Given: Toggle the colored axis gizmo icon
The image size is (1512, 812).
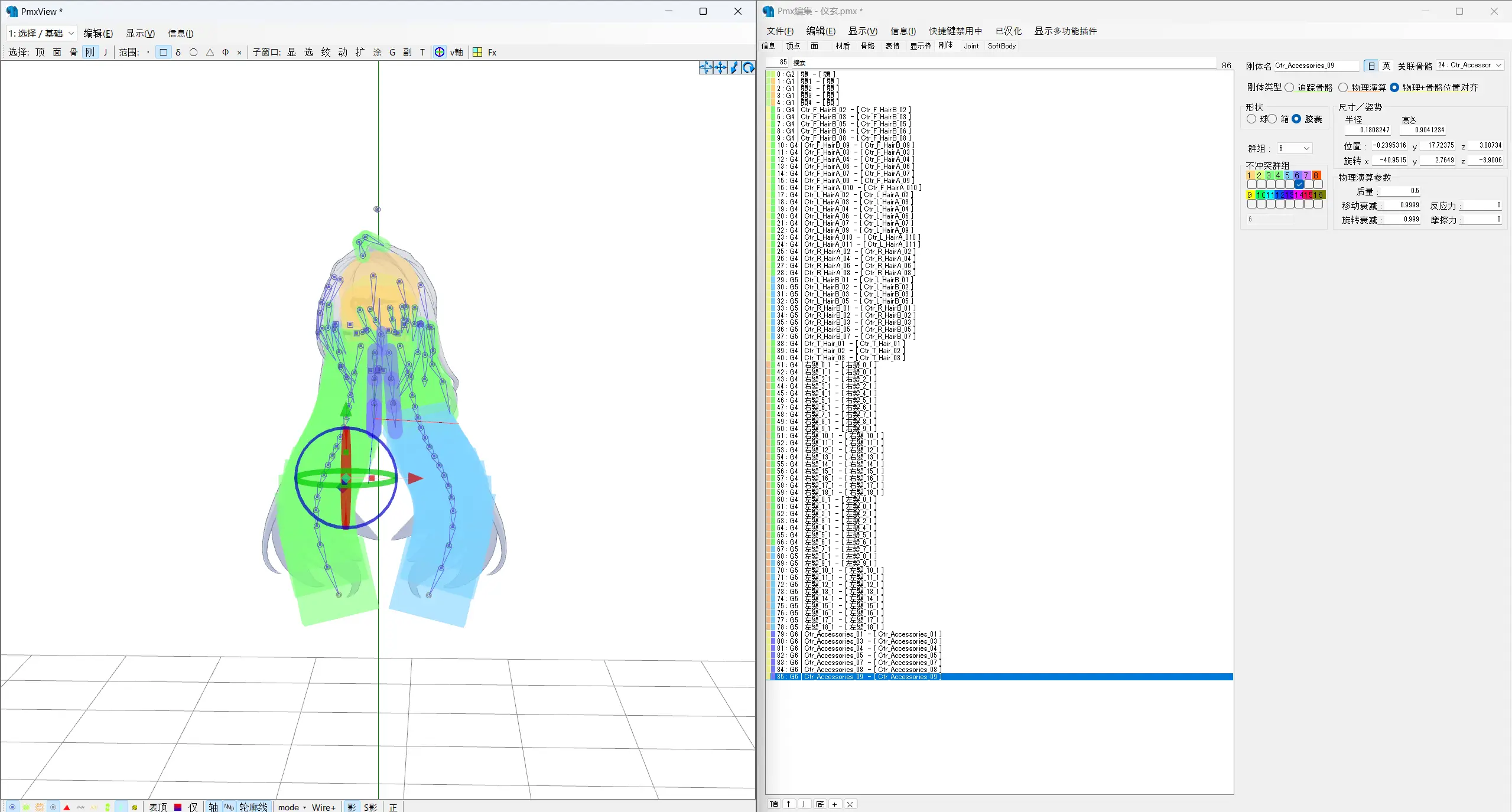Looking at the screenshot, I should (x=440, y=52).
